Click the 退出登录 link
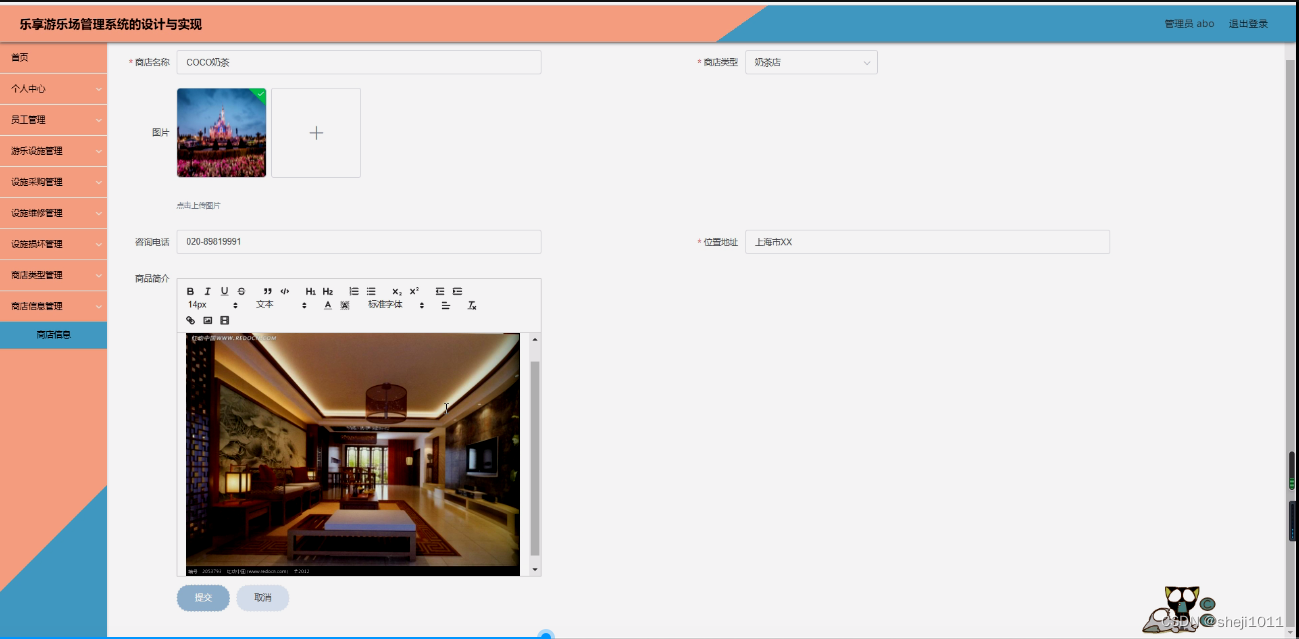The height and width of the screenshot is (639, 1299). click(x=1248, y=23)
